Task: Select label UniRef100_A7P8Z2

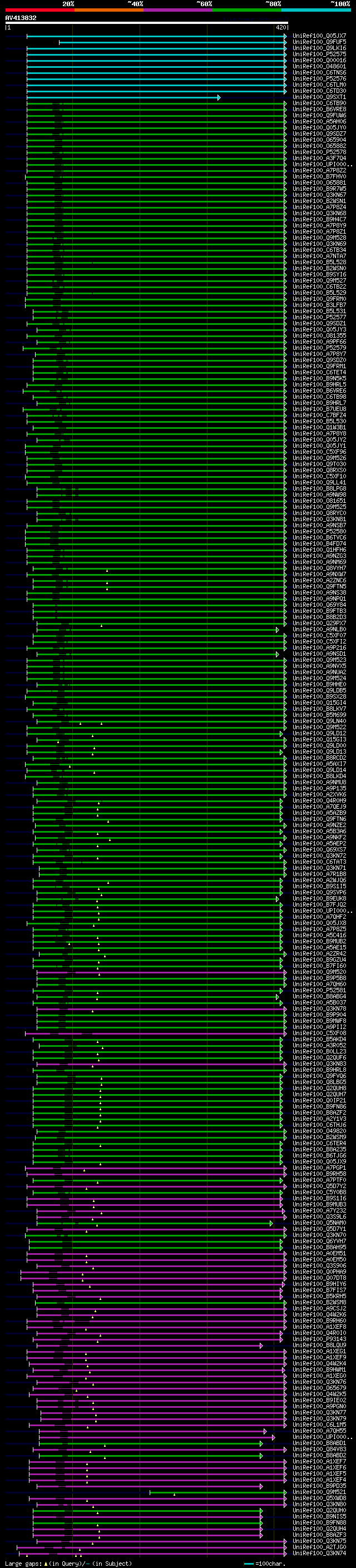Action: click(x=319, y=170)
